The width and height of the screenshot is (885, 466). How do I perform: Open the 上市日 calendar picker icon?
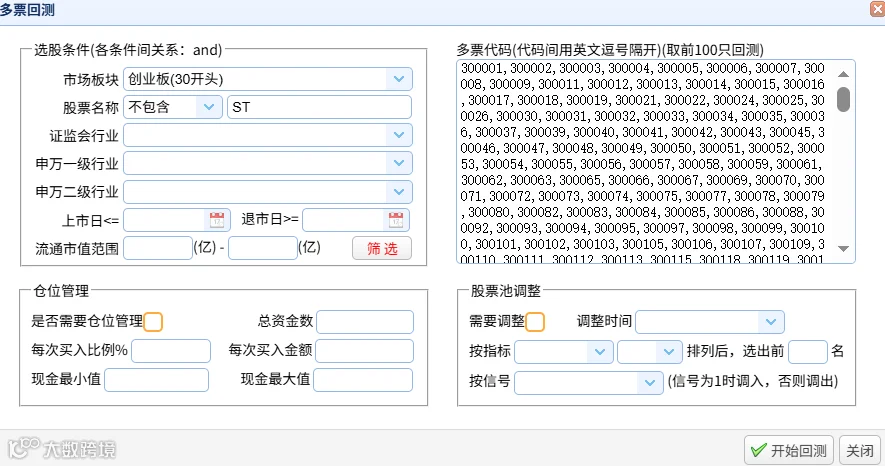pos(217,220)
